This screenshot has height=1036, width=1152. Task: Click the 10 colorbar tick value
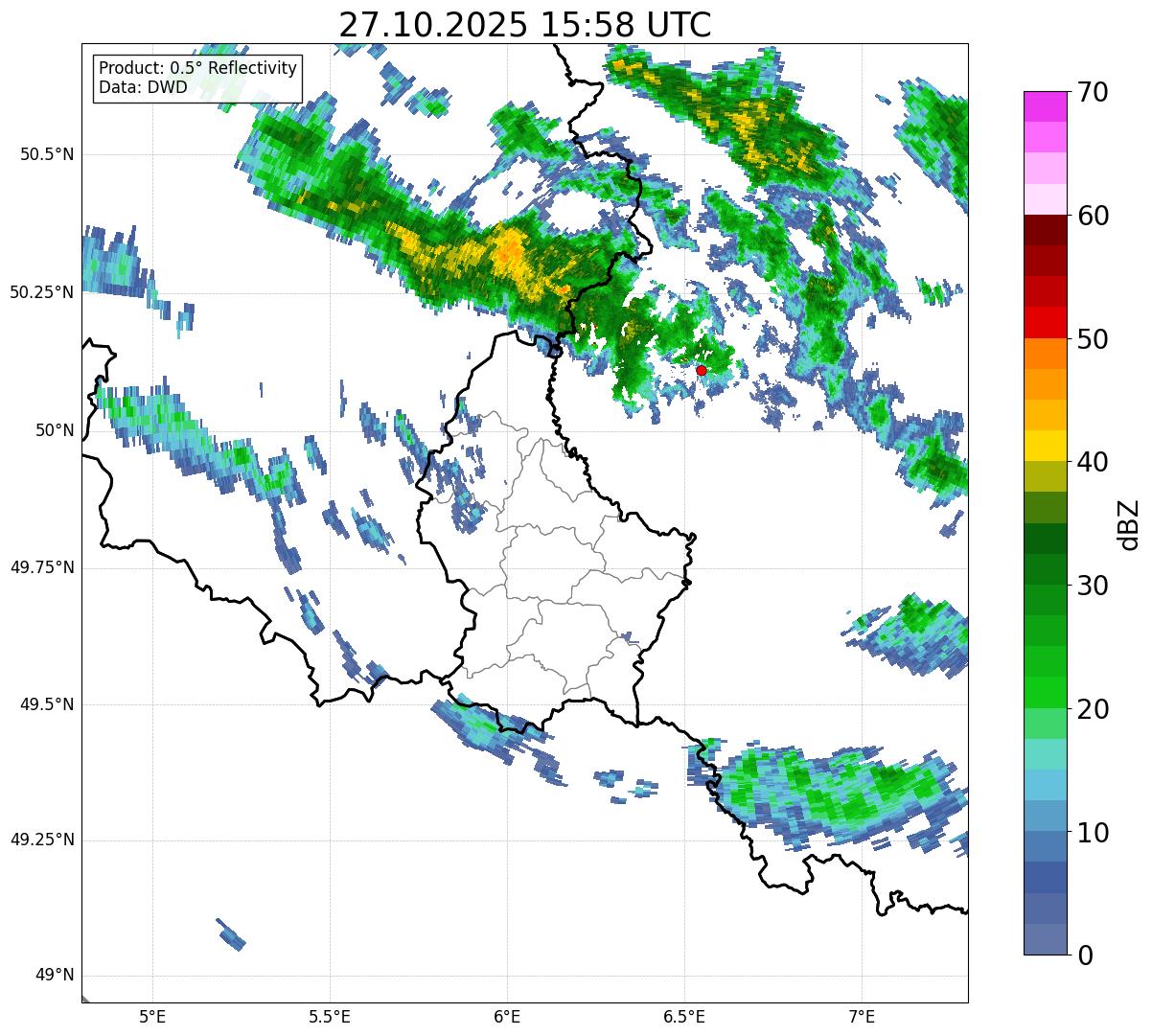tap(1092, 833)
